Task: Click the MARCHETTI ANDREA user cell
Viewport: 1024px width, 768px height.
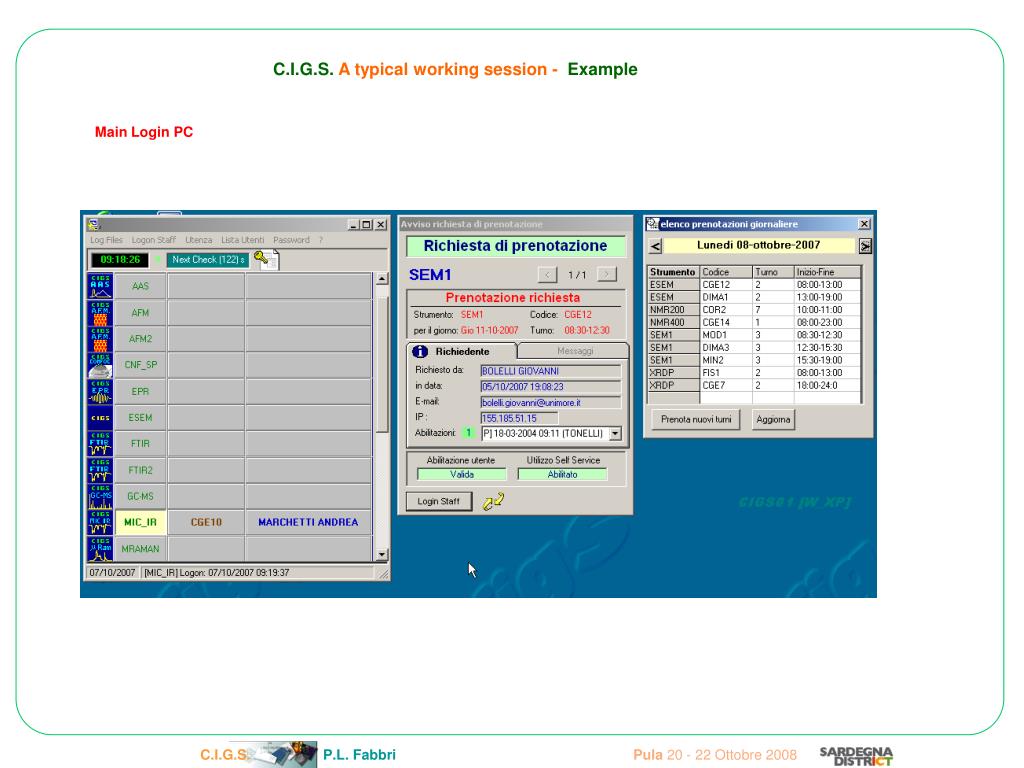Action: (x=308, y=522)
